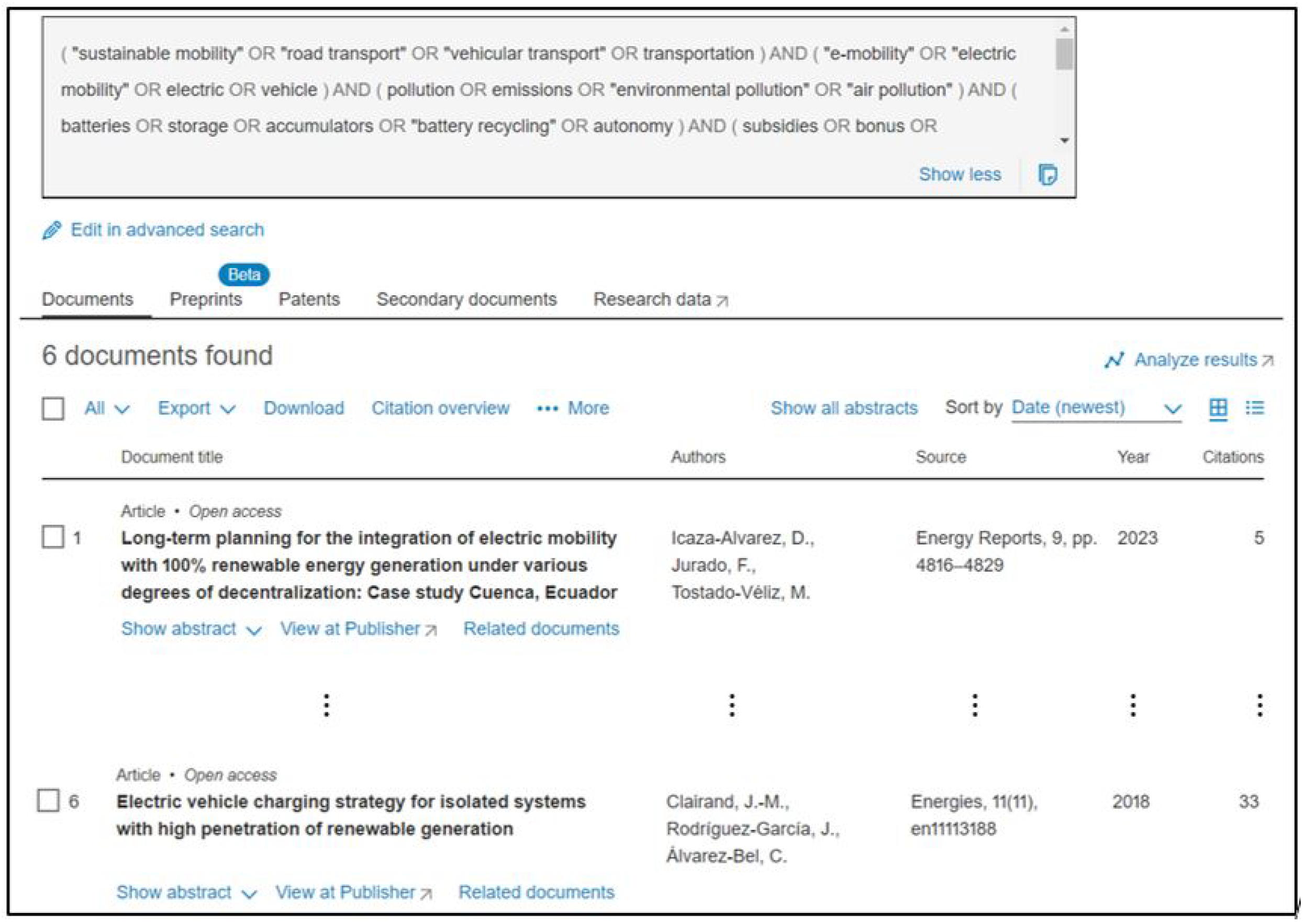The image size is (1305, 924).
Task: Expand the Export dropdown menu
Action: click(196, 408)
